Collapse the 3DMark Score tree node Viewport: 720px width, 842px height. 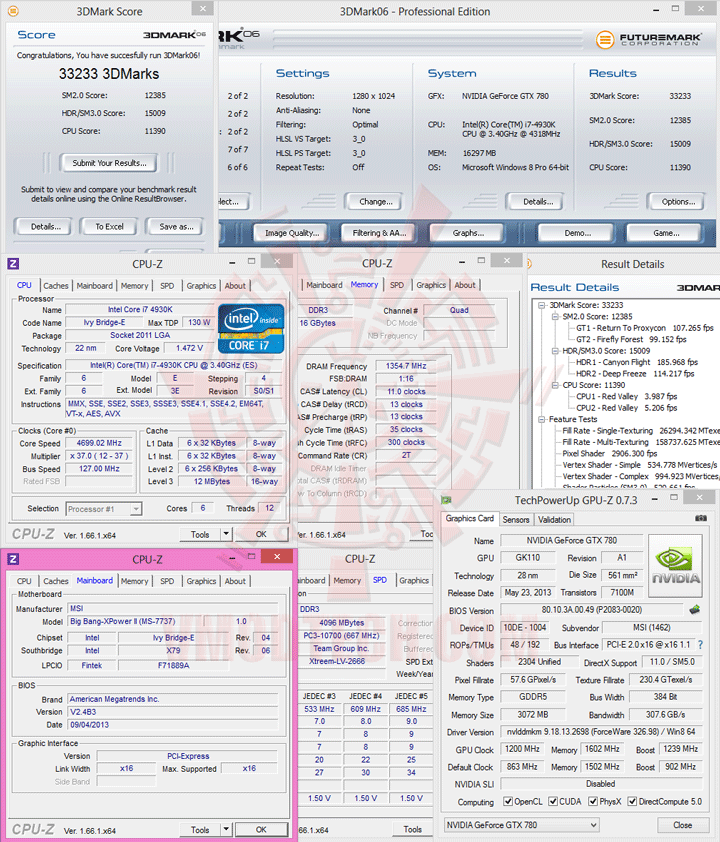pos(542,305)
